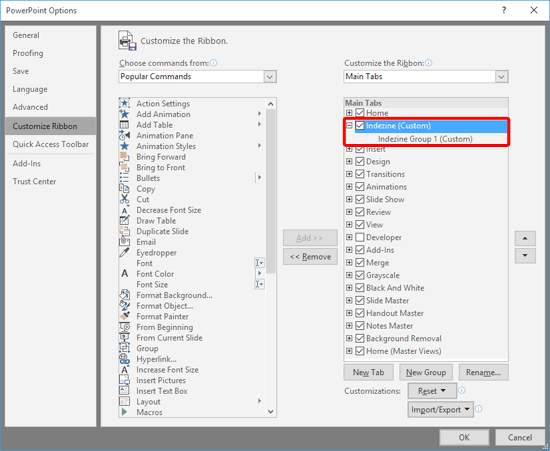Disable the Animations tab checkbox
The image size is (550, 451).
360,187
